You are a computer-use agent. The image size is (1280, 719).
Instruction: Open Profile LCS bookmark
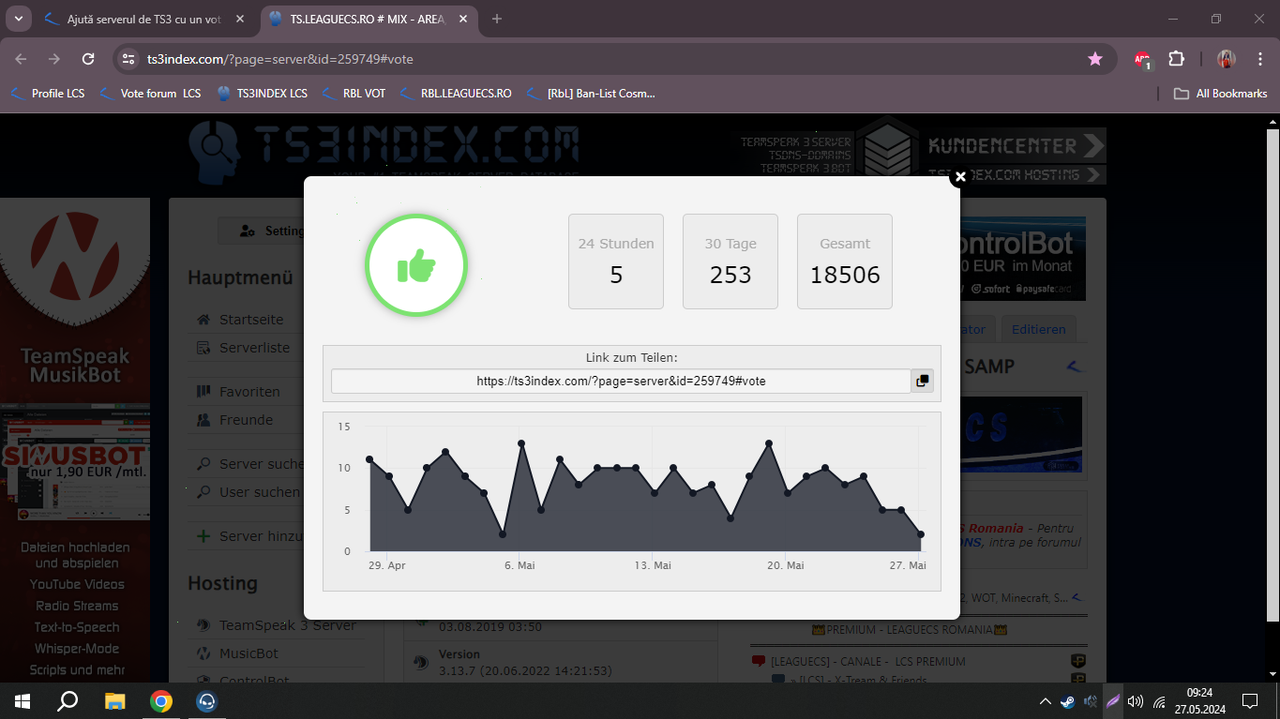[47, 93]
